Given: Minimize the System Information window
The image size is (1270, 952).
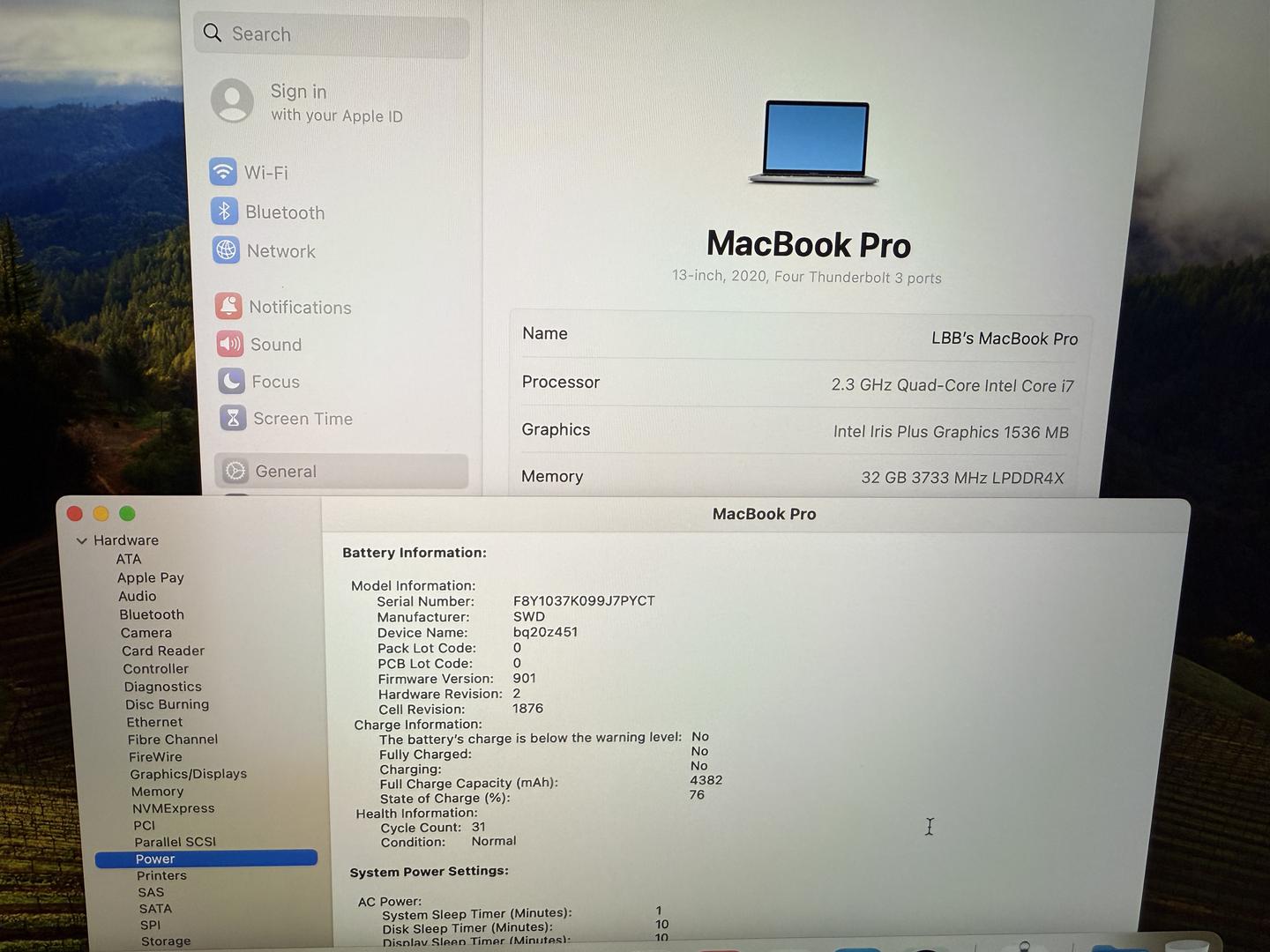Looking at the screenshot, I should (x=101, y=514).
